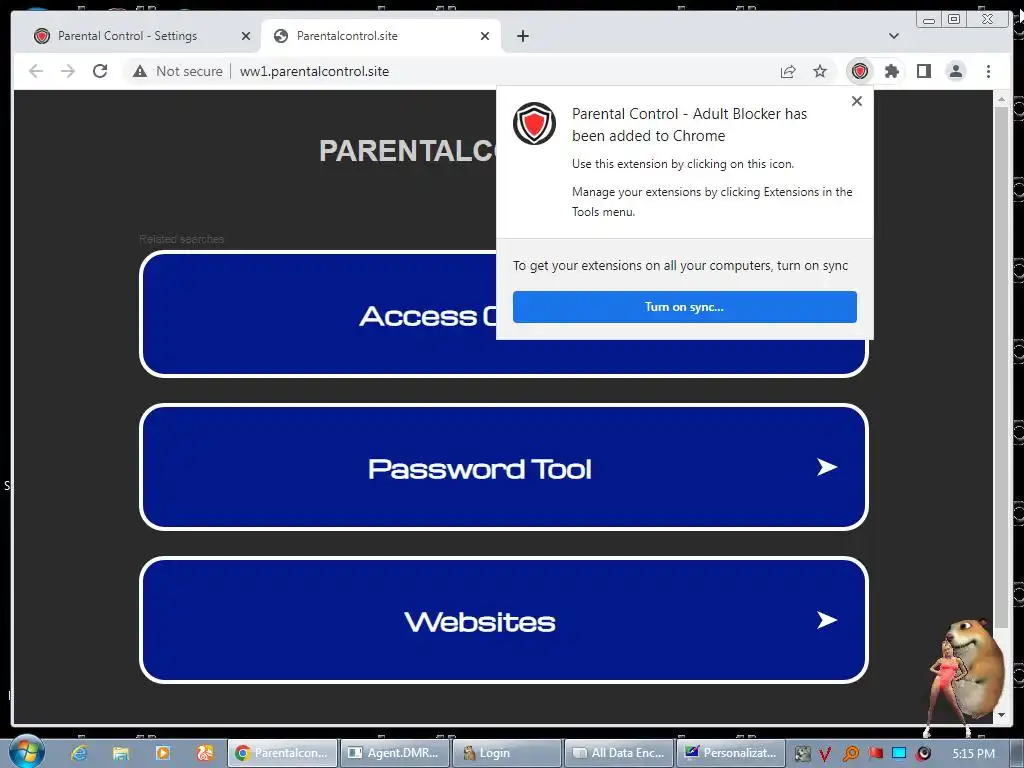The image size is (1024, 768).
Task: Click the Access related search card
Action: [x=318, y=314]
